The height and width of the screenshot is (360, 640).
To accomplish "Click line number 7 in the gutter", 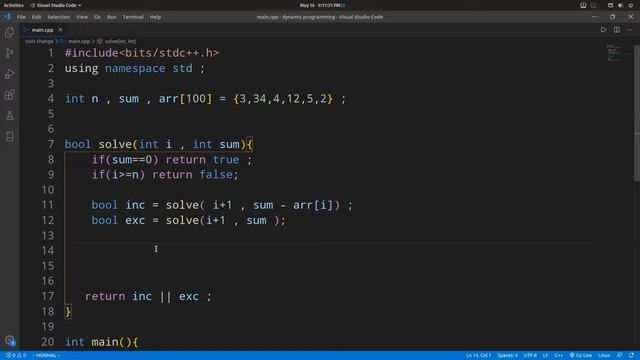I will pos(51,144).
